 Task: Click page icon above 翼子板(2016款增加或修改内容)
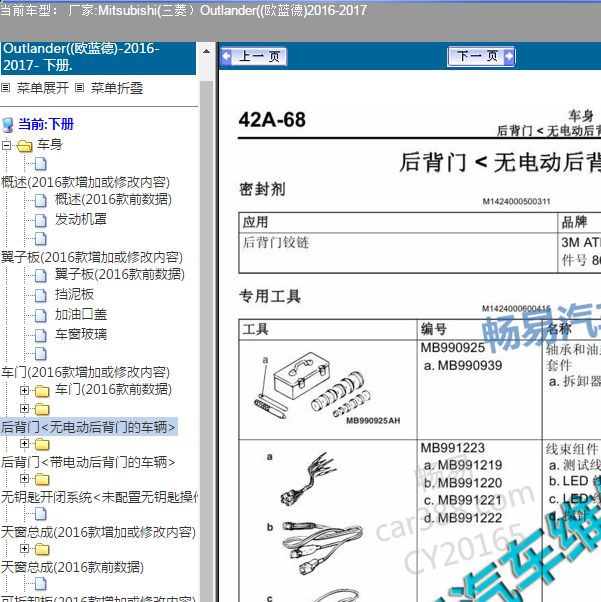(x=41, y=239)
